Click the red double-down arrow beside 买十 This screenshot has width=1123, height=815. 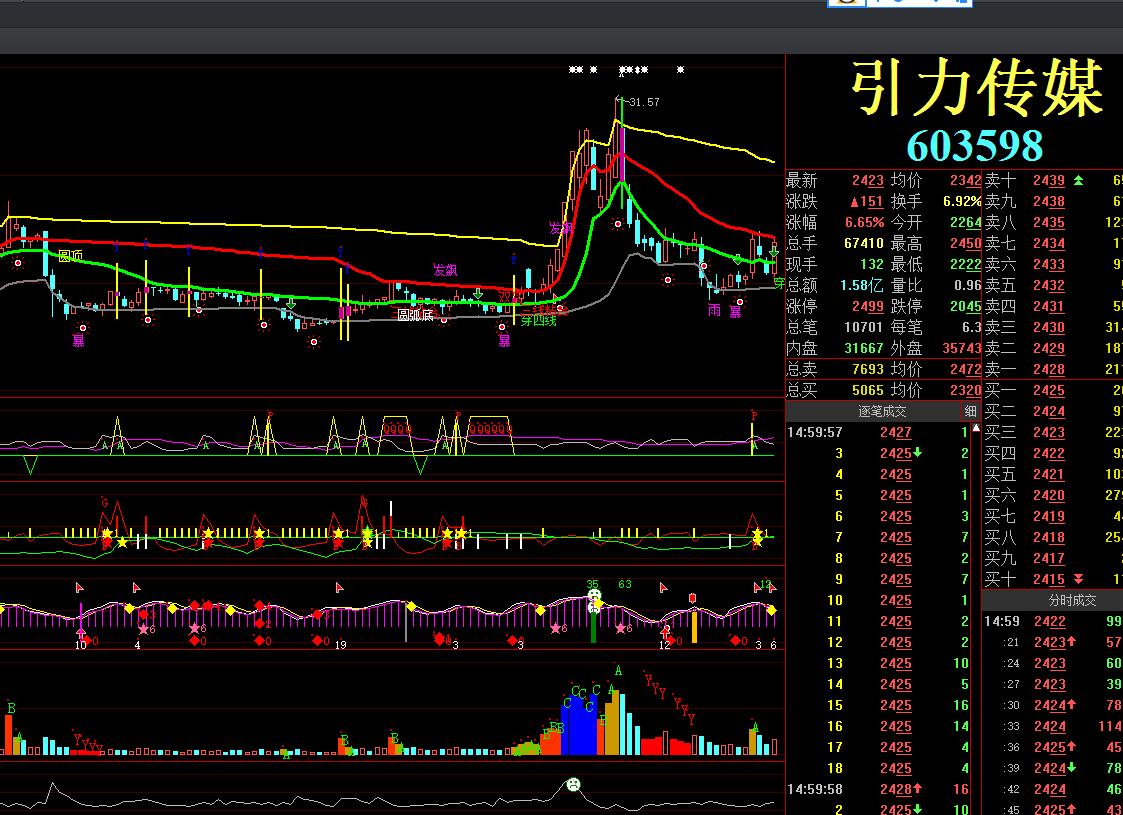click(1078, 579)
